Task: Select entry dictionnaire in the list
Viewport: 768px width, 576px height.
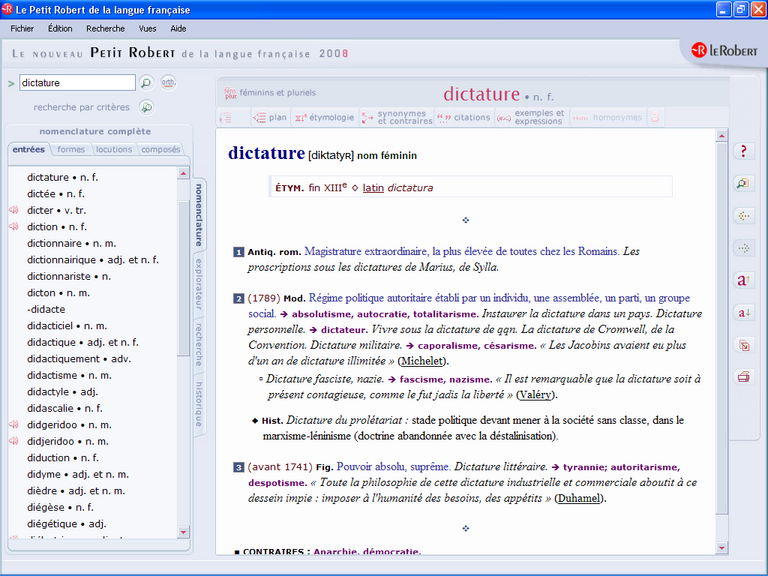Action: click(x=72, y=243)
